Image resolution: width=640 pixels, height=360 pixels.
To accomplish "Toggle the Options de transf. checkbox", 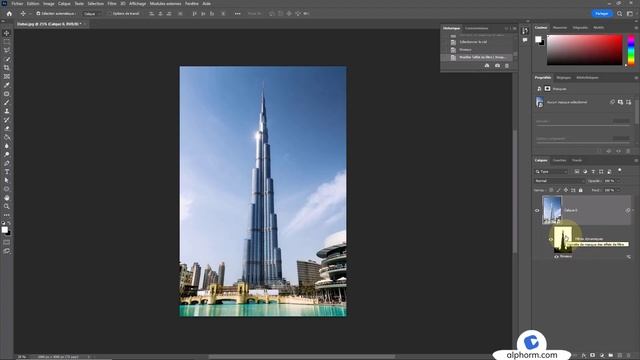I will tap(109, 13).
